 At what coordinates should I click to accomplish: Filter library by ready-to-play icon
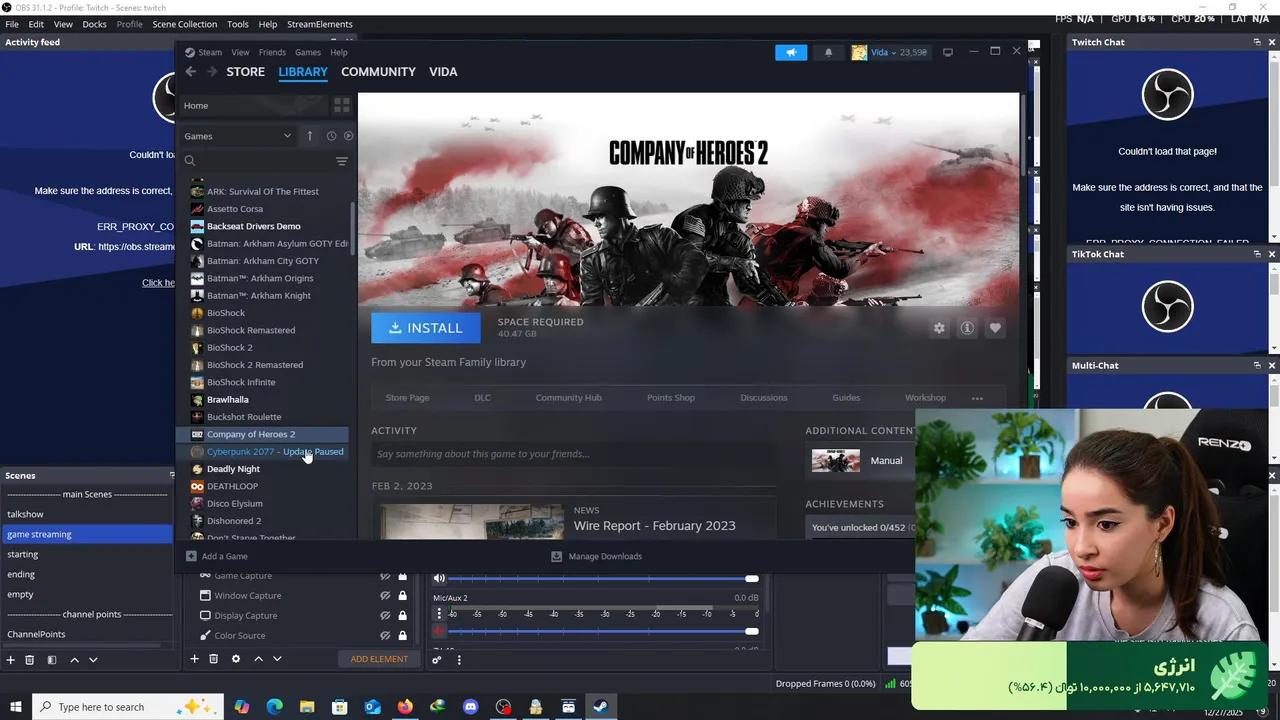348,136
